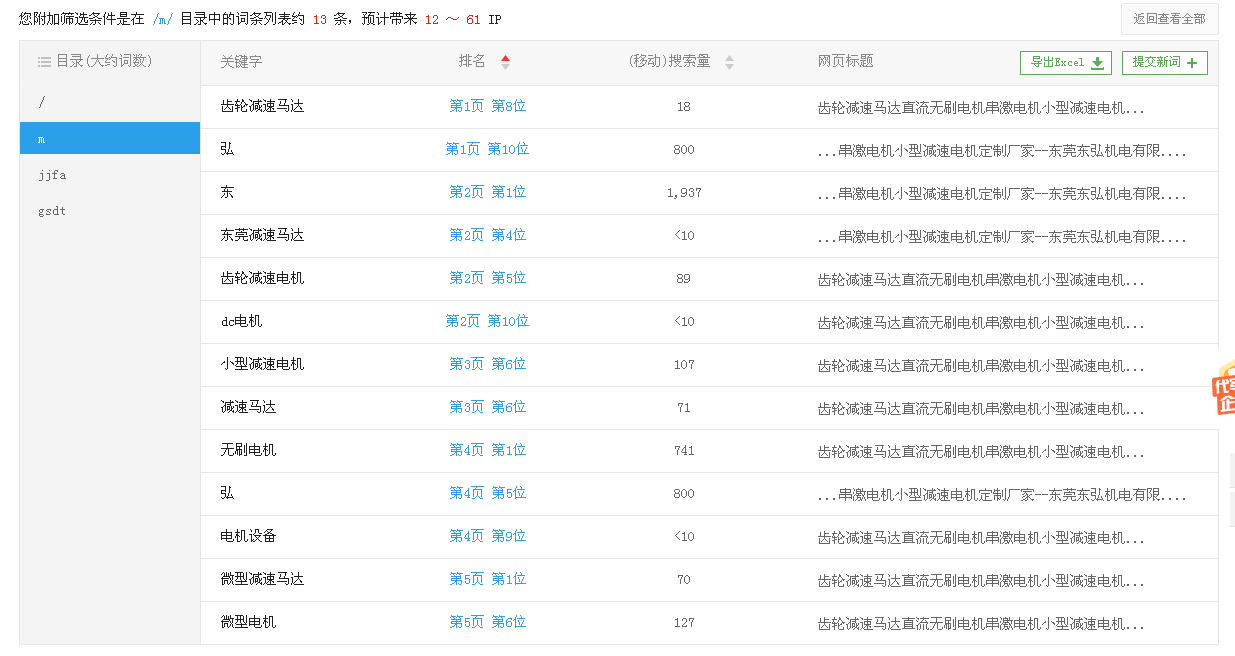
Task: Sort by (移动)搜索量 arrow icon
Action: [729, 62]
